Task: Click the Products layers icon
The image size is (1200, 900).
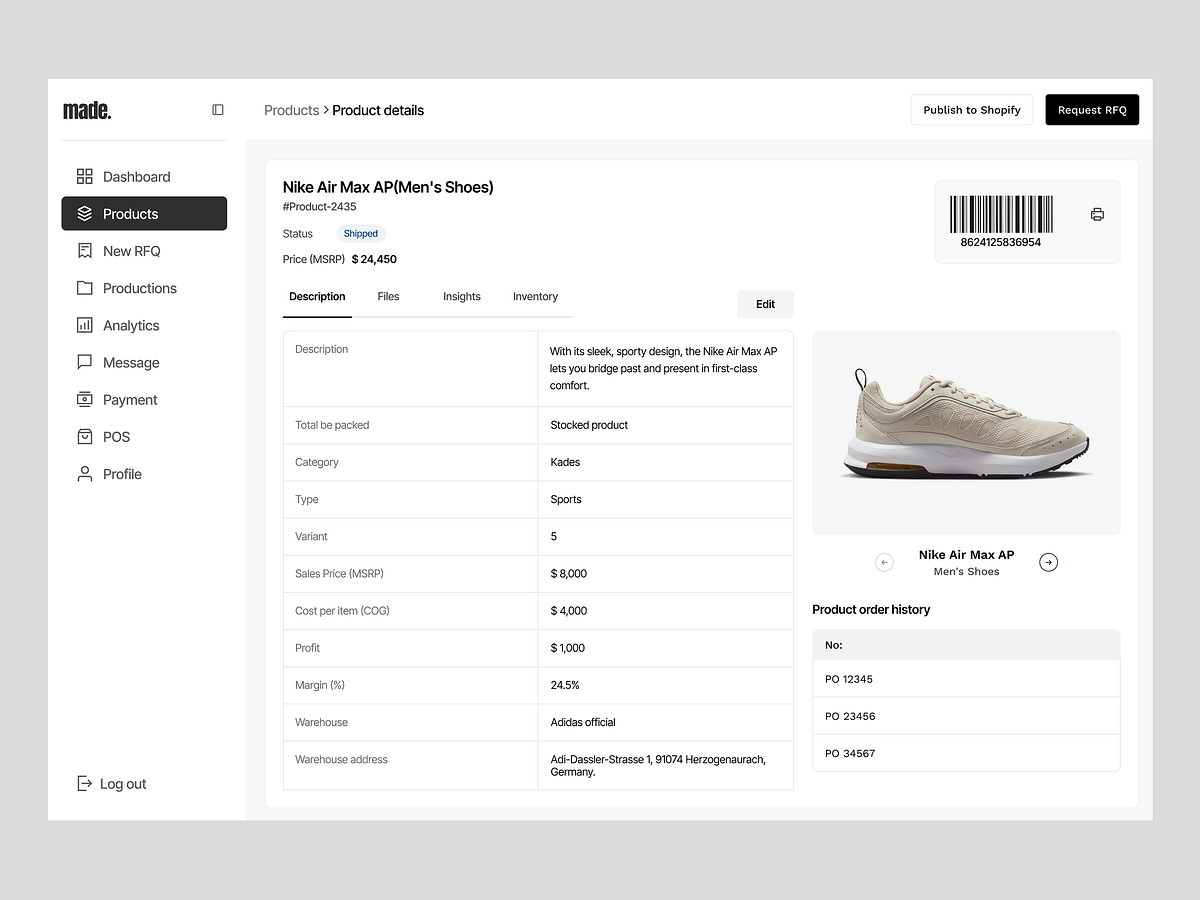Action: click(x=85, y=214)
